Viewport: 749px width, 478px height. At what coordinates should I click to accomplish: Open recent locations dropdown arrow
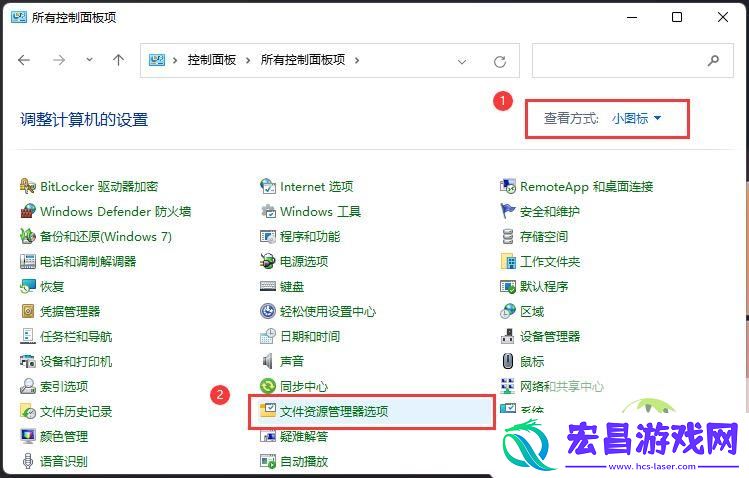89,60
